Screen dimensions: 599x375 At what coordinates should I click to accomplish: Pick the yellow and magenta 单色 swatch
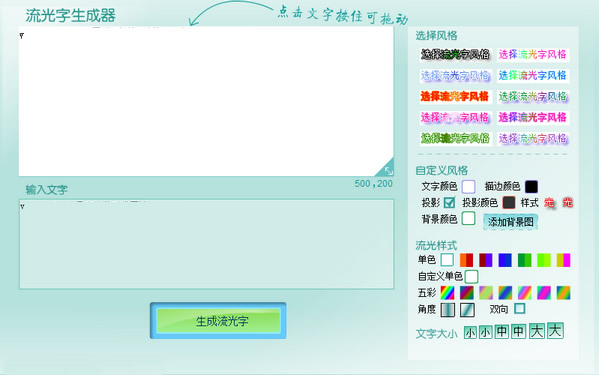[563, 260]
